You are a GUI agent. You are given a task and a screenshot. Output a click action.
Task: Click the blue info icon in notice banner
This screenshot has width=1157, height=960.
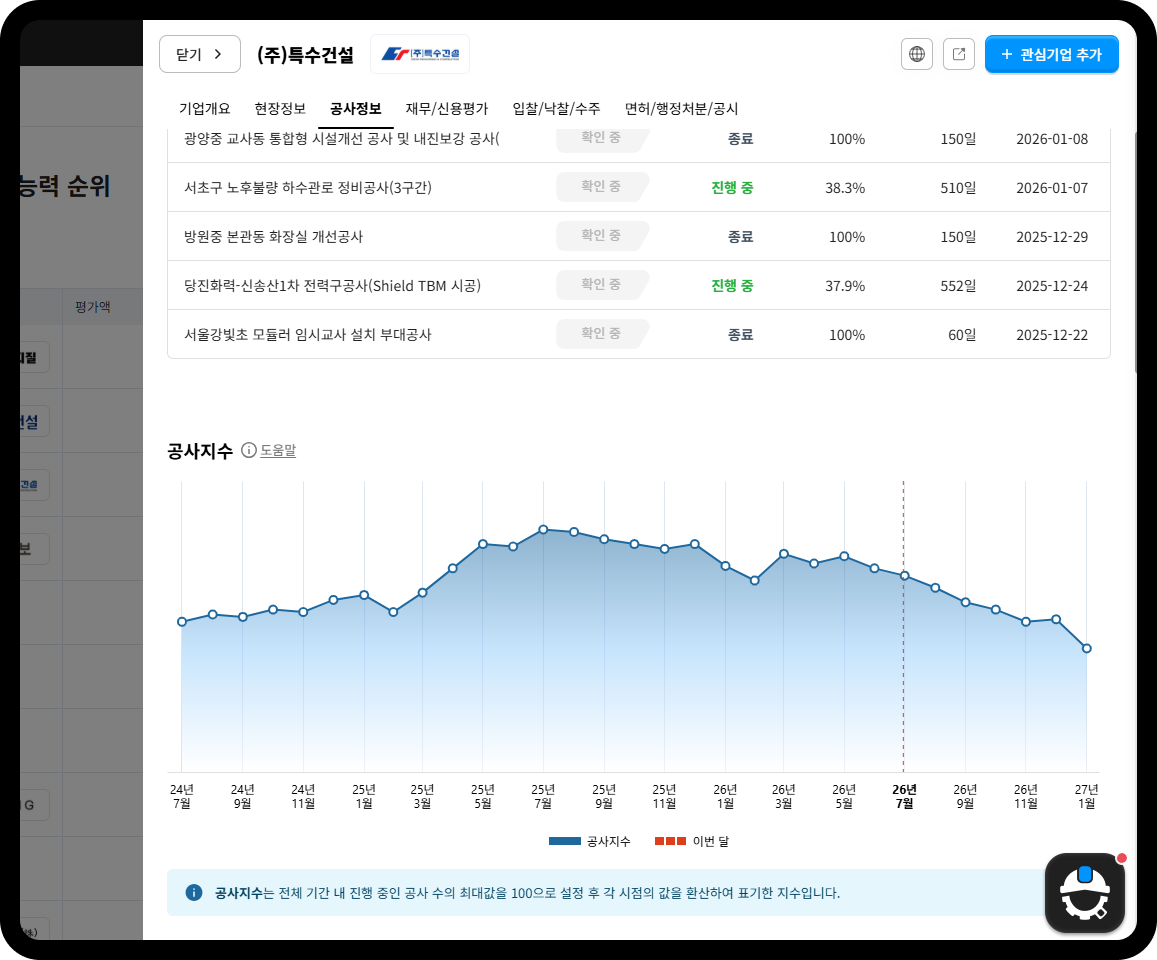[x=193, y=893]
